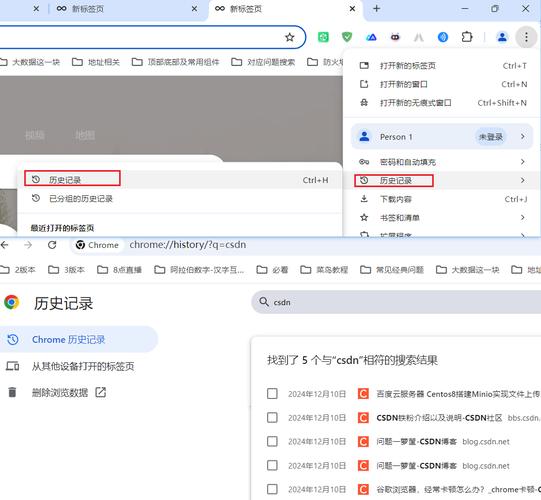Switch to the inactive 新标签页 tab
The height and width of the screenshot is (500, 541).
128,9
